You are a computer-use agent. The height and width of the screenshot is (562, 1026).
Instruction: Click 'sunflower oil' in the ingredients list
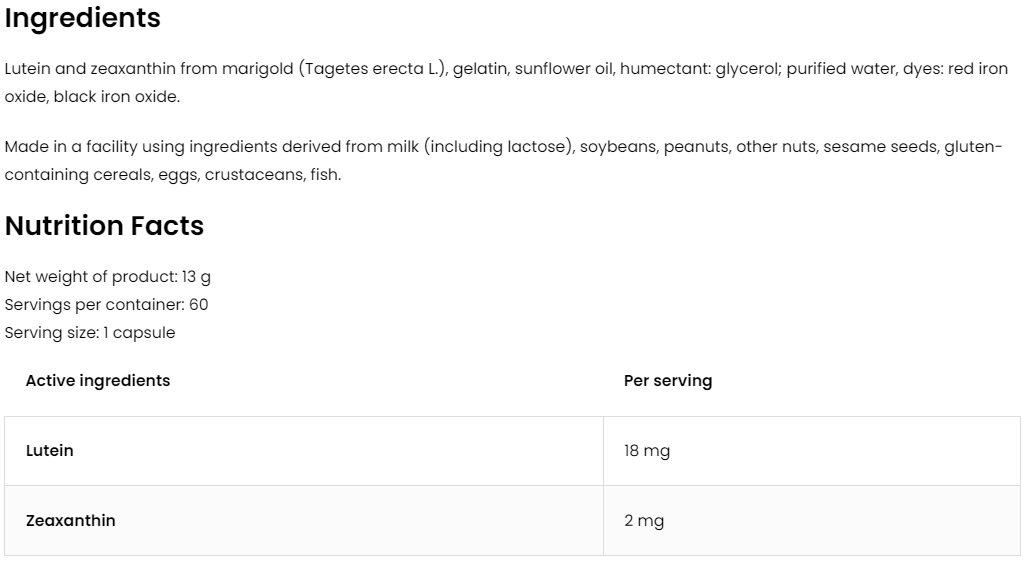(563, 69)
